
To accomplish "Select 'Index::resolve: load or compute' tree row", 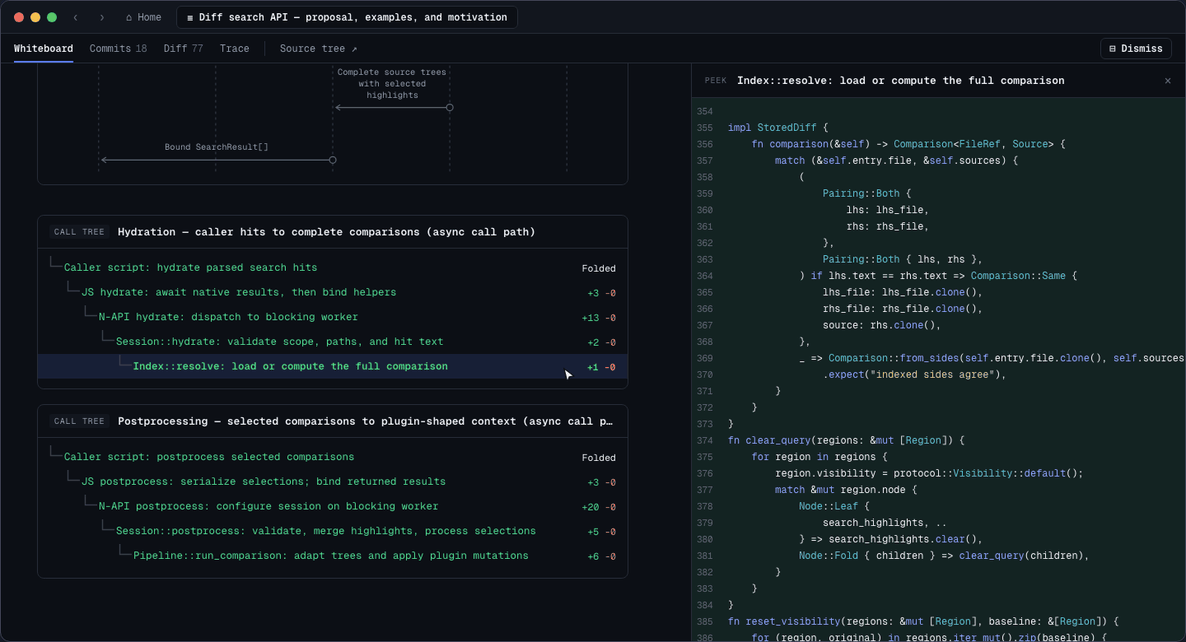I will (x=333, y=367).
